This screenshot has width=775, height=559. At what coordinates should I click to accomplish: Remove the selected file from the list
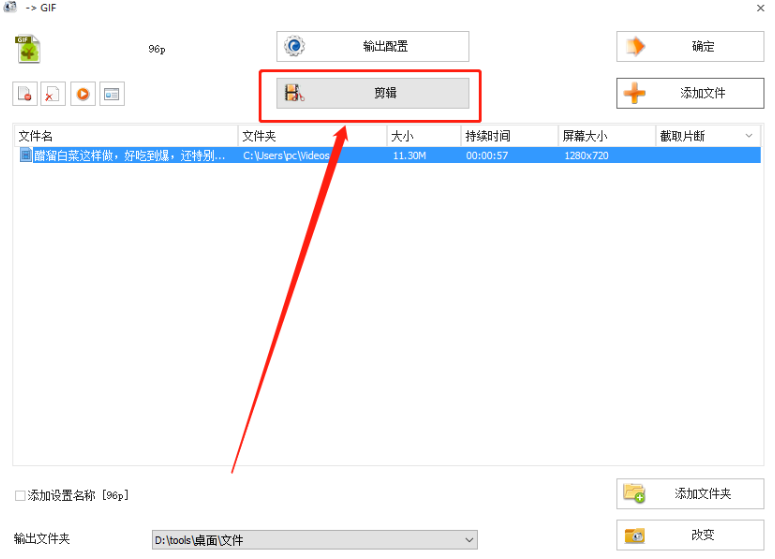[x=25, y=94]
